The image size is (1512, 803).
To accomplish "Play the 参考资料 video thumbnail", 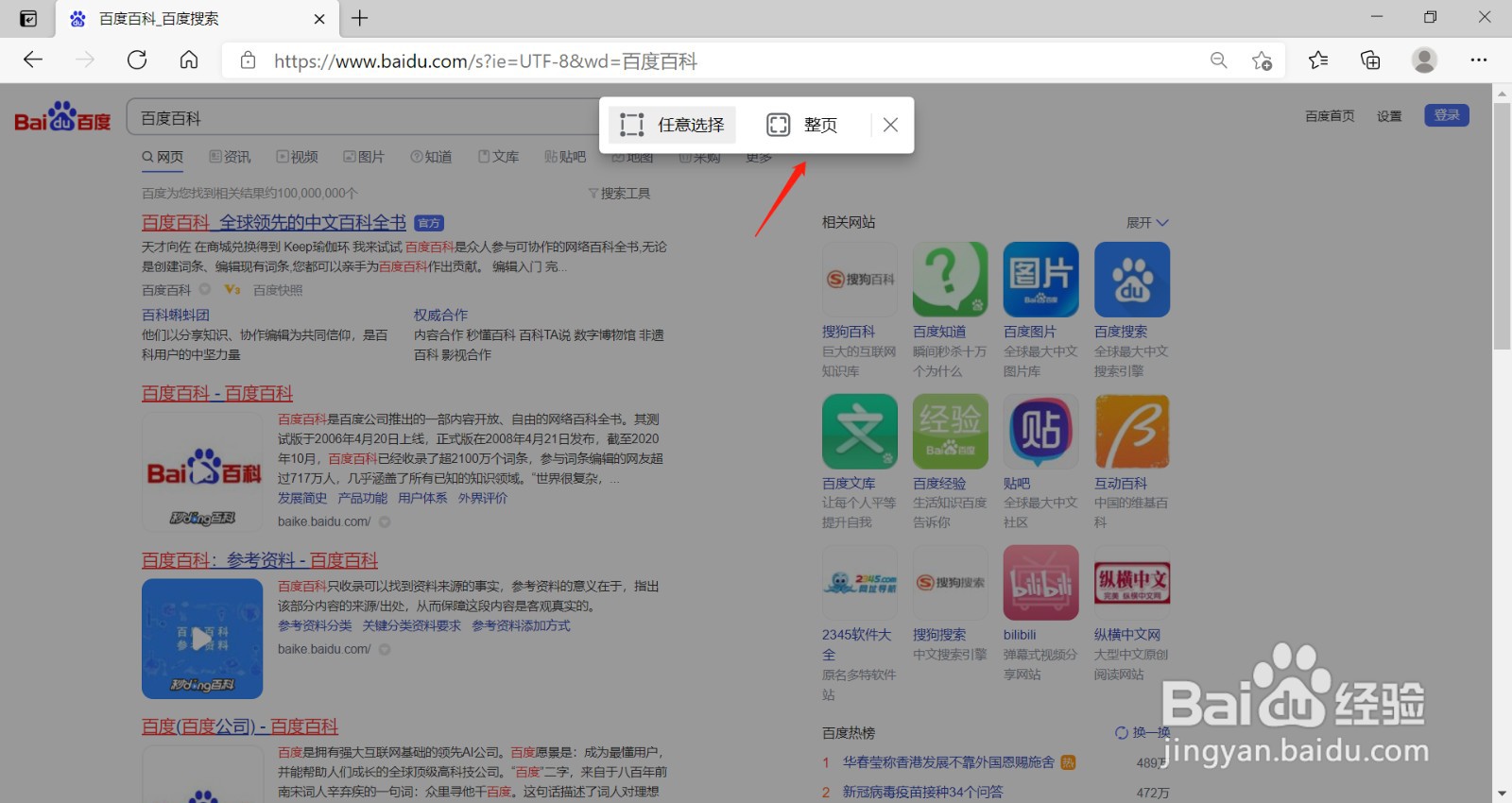I will [202, 639].
